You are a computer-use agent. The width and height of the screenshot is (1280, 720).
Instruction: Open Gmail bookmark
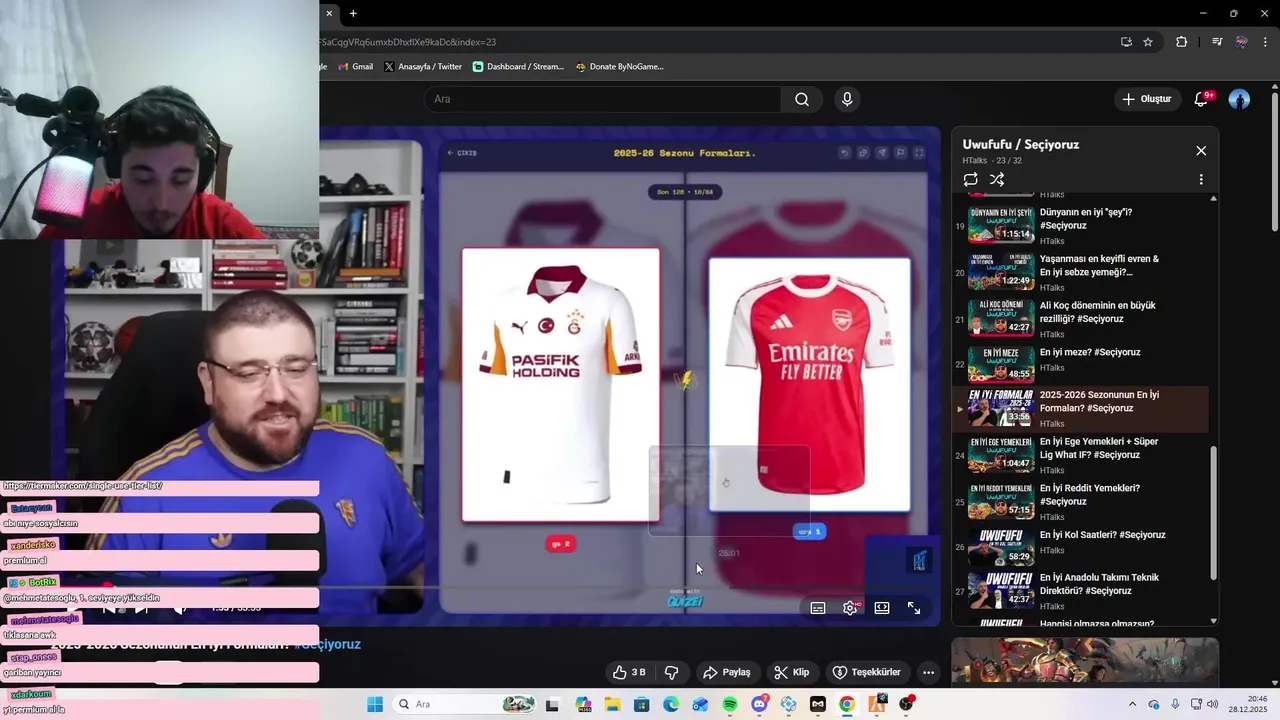[x=355, y=67]
